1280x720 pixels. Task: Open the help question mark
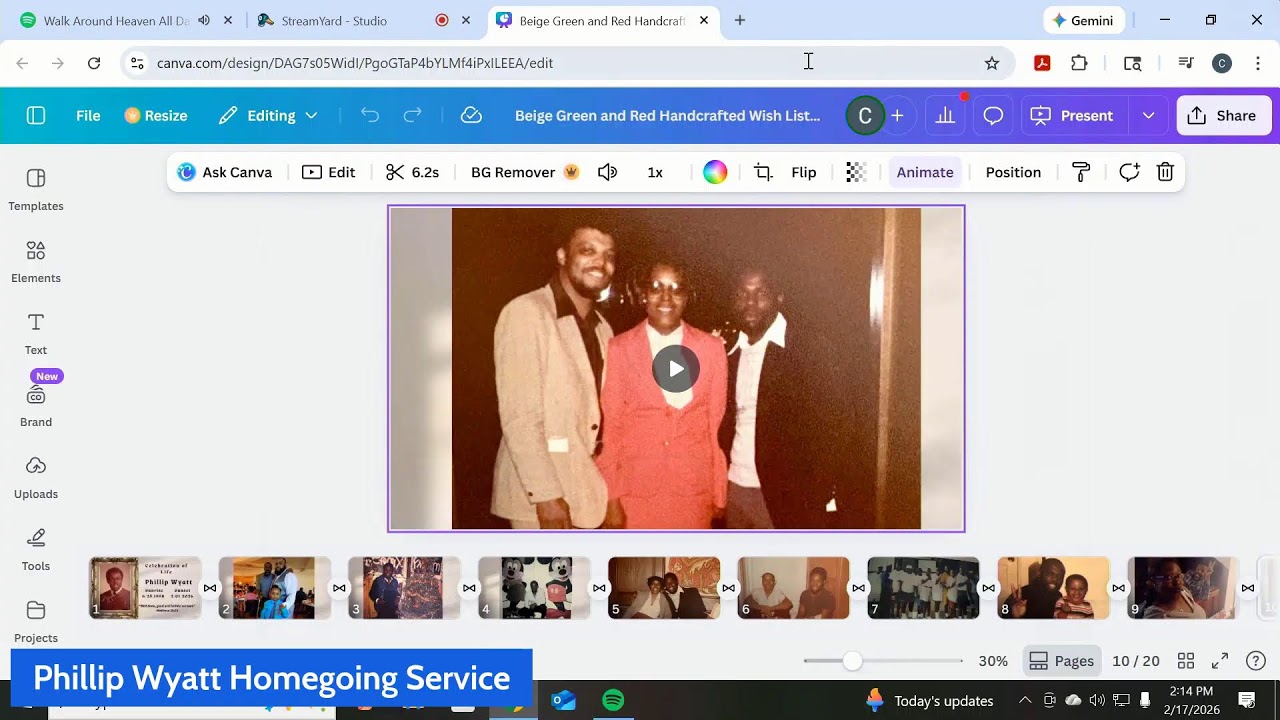tap(1256, 661)
